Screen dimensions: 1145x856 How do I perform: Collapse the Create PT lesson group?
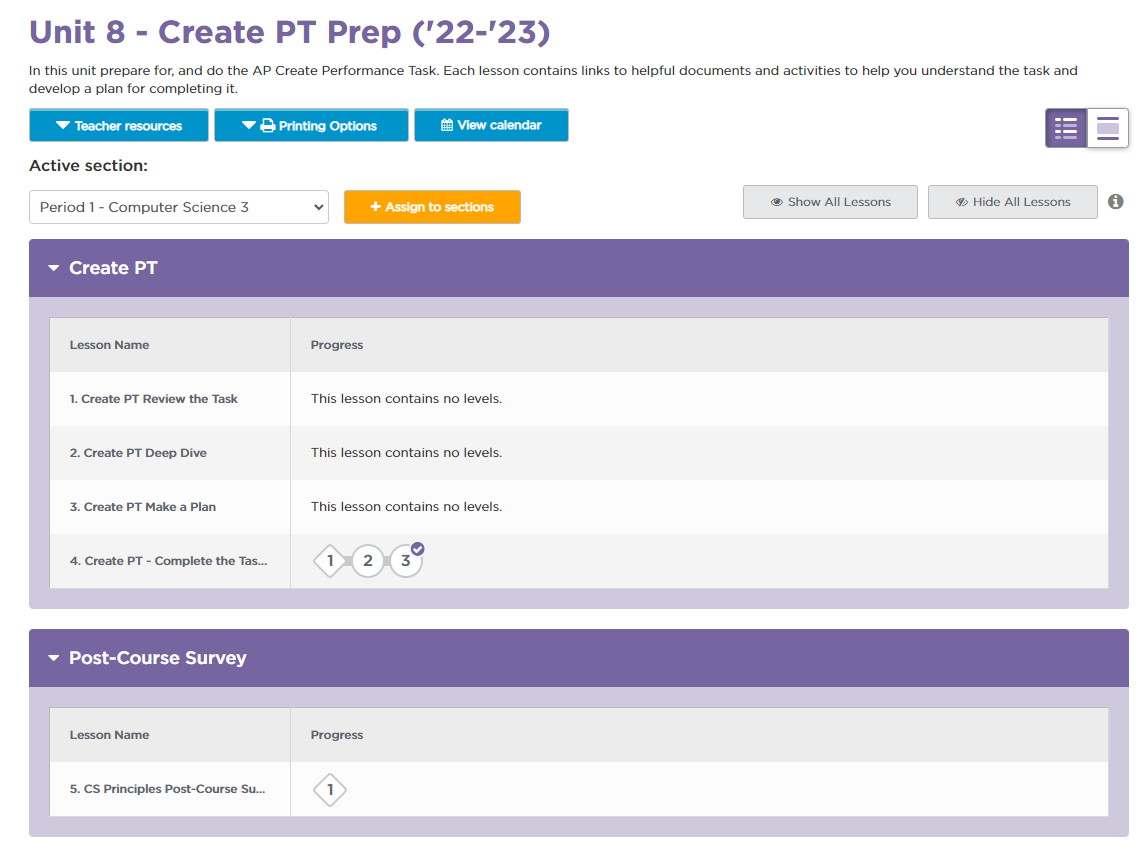(x=54, y=268)
